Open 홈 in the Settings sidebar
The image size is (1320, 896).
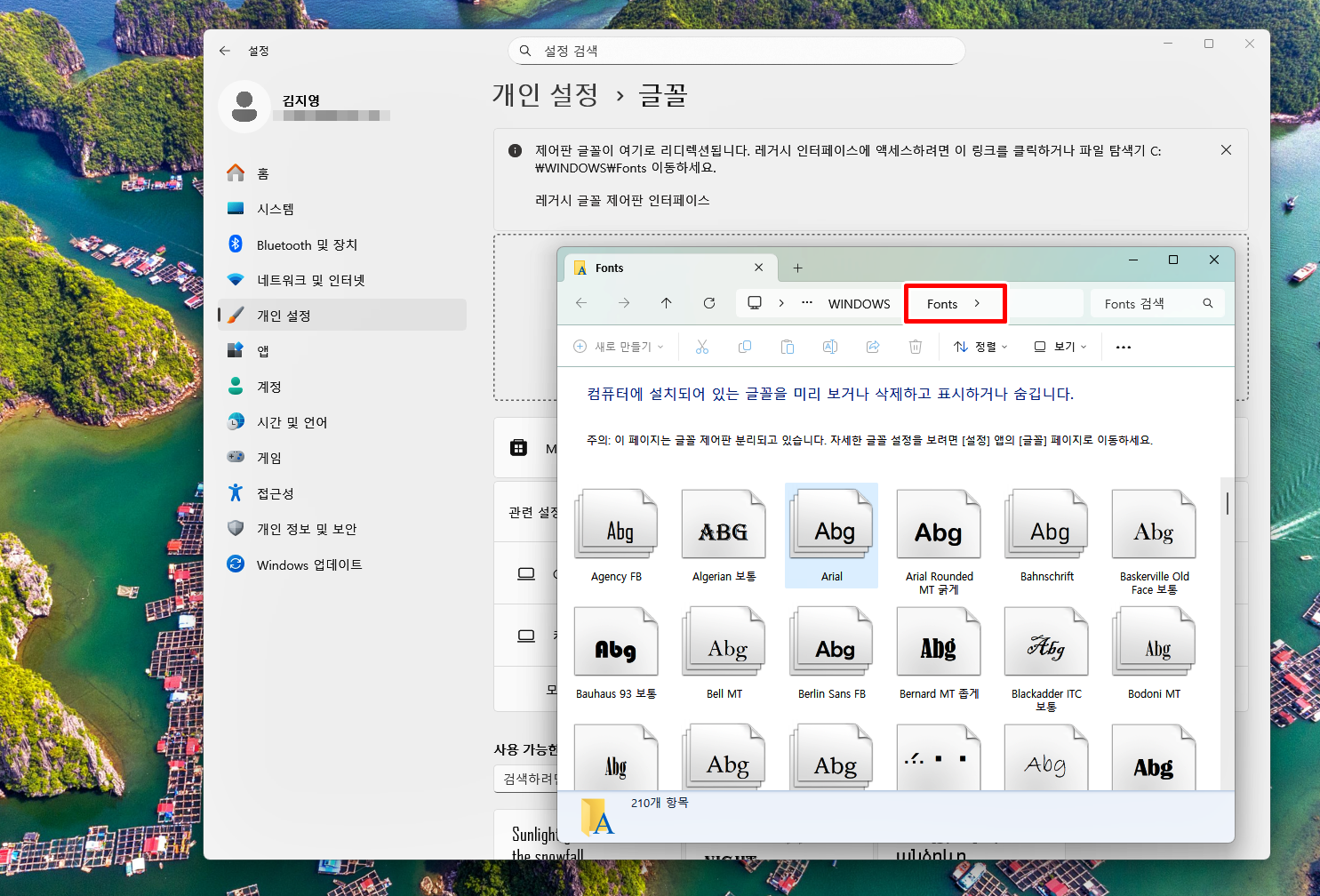coord(342,173)
